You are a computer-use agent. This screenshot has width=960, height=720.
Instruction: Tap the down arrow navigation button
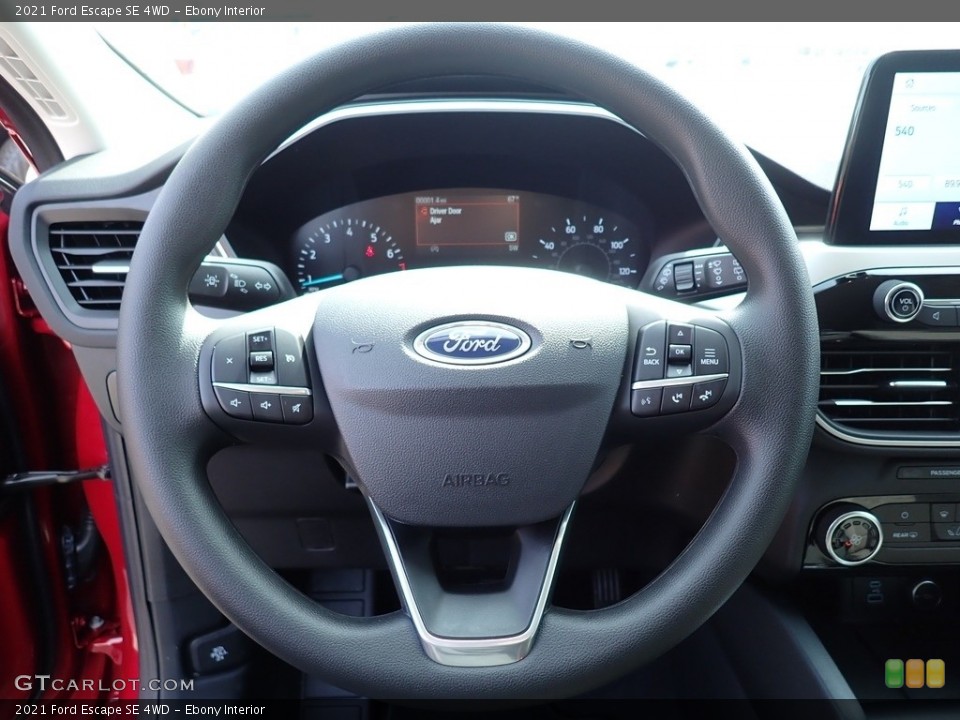click(x=680, y=370)
